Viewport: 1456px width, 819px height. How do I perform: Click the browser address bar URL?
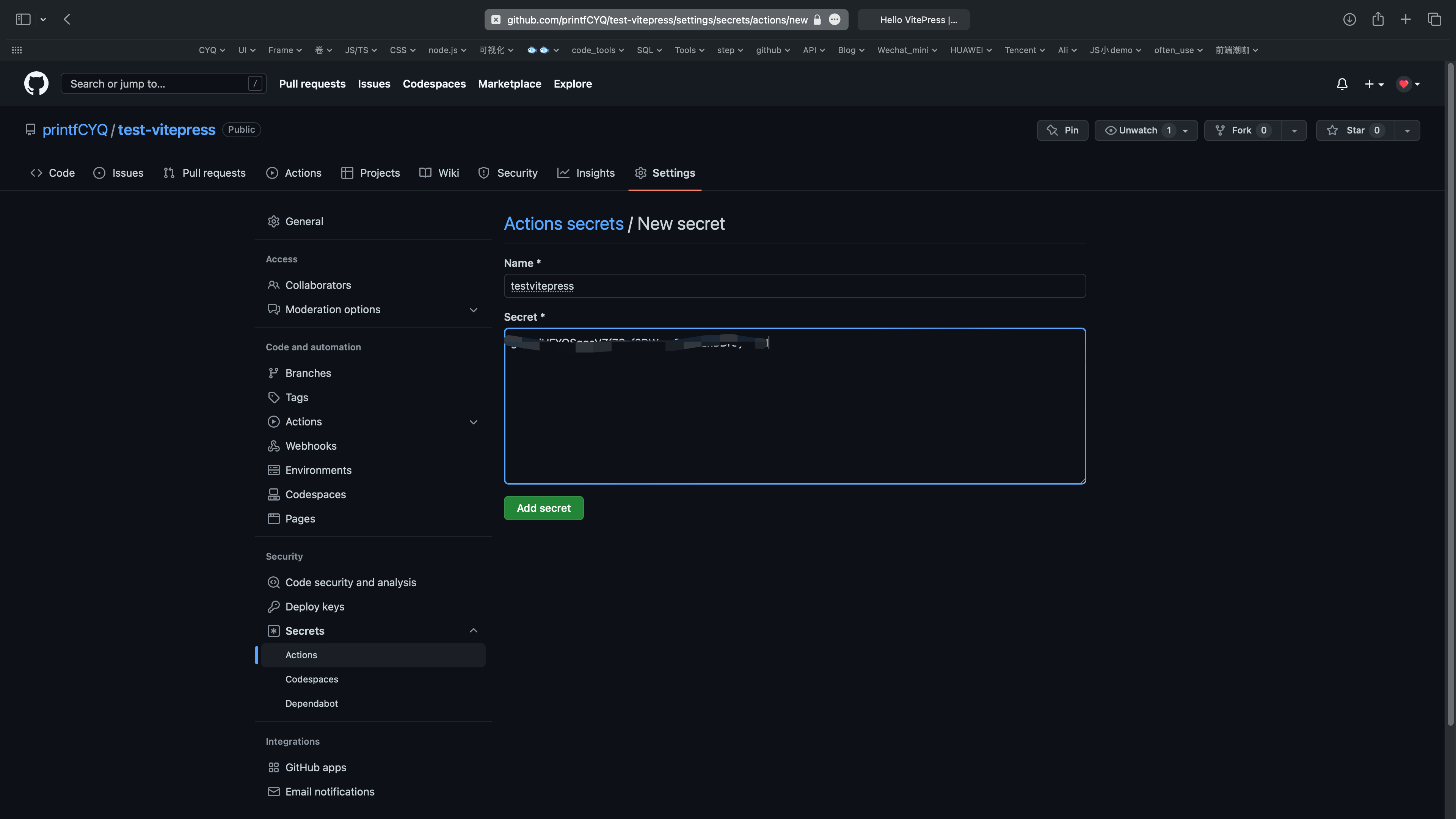click(657, 20)
